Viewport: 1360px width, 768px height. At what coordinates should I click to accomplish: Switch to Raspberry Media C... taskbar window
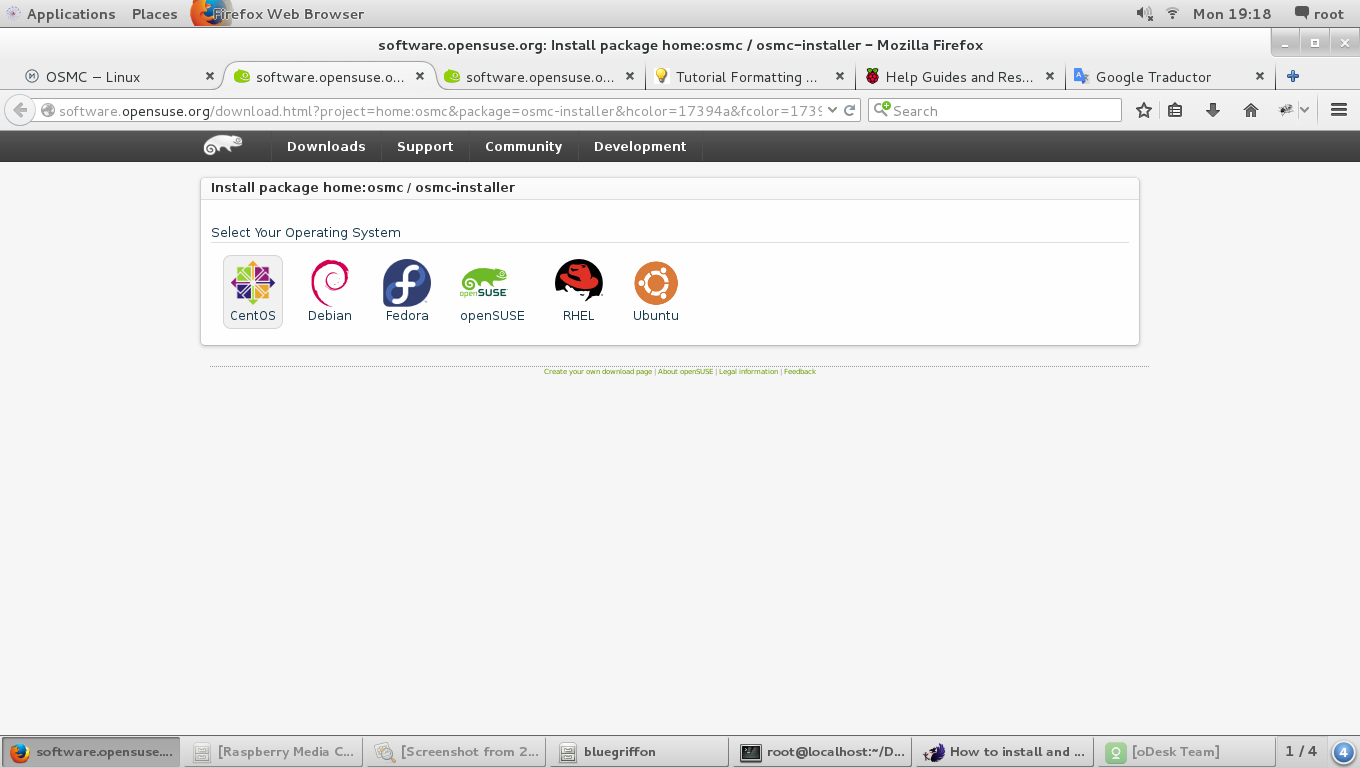[x=274, y=752]
